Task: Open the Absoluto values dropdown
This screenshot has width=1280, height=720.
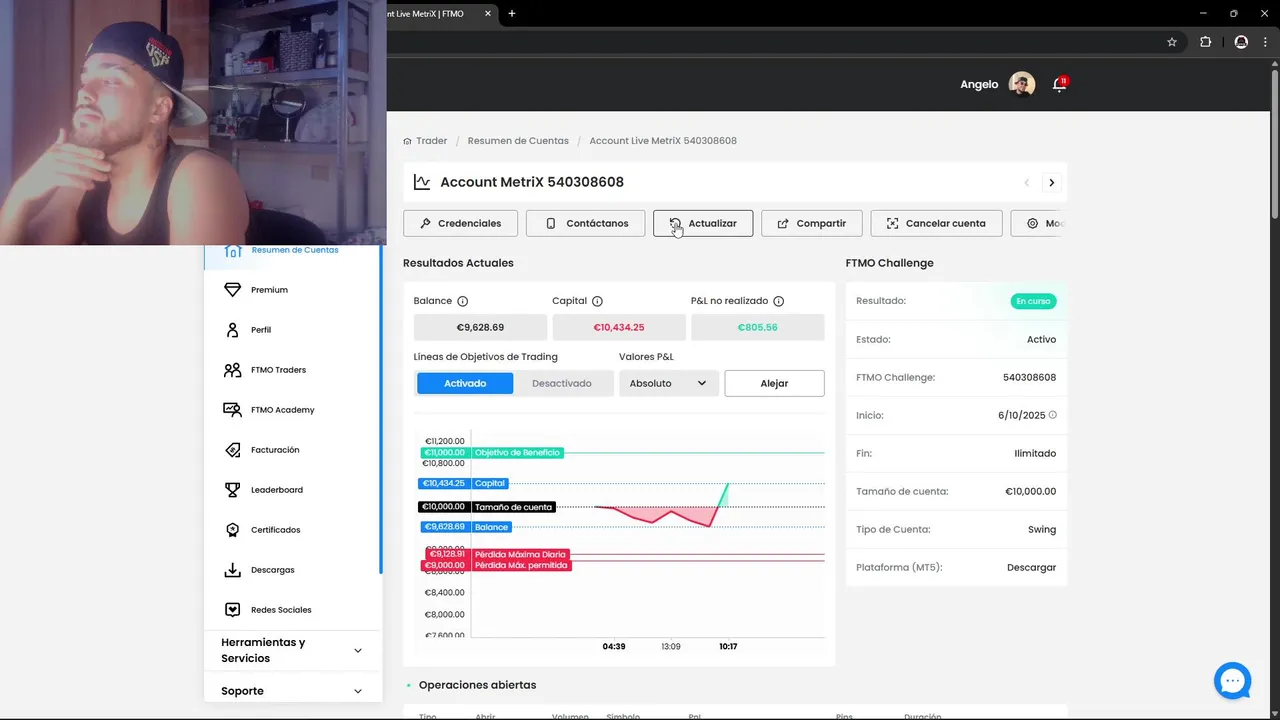Action: point(669,383)
